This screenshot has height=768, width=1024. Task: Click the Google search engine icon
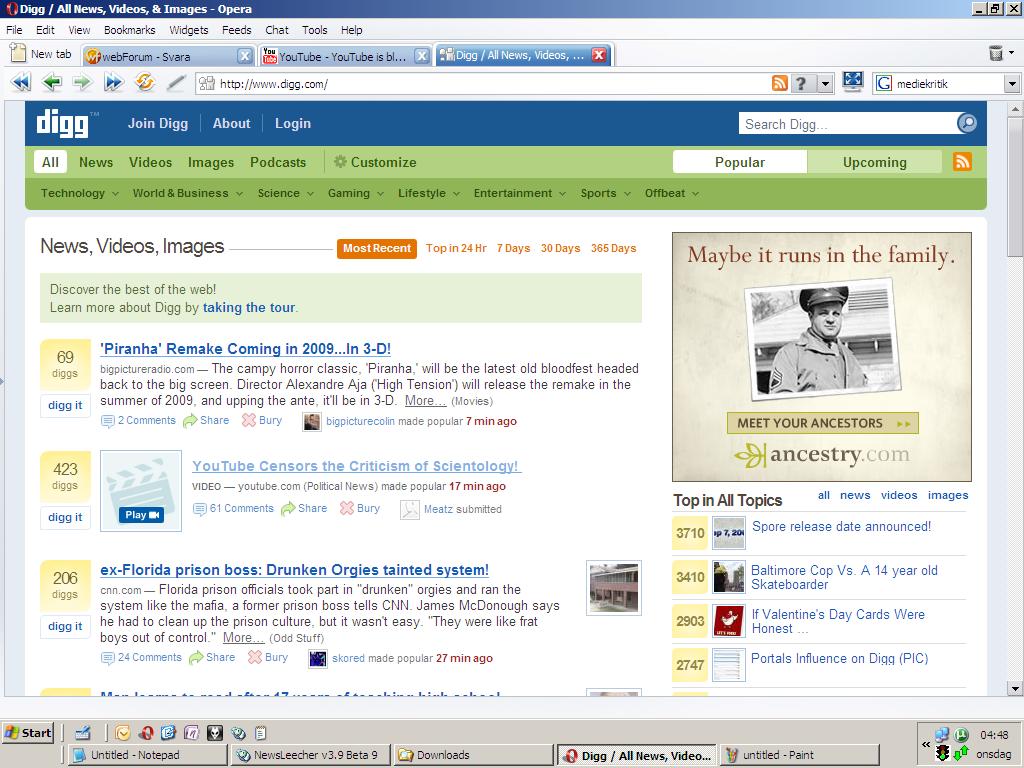pos(884,83)
